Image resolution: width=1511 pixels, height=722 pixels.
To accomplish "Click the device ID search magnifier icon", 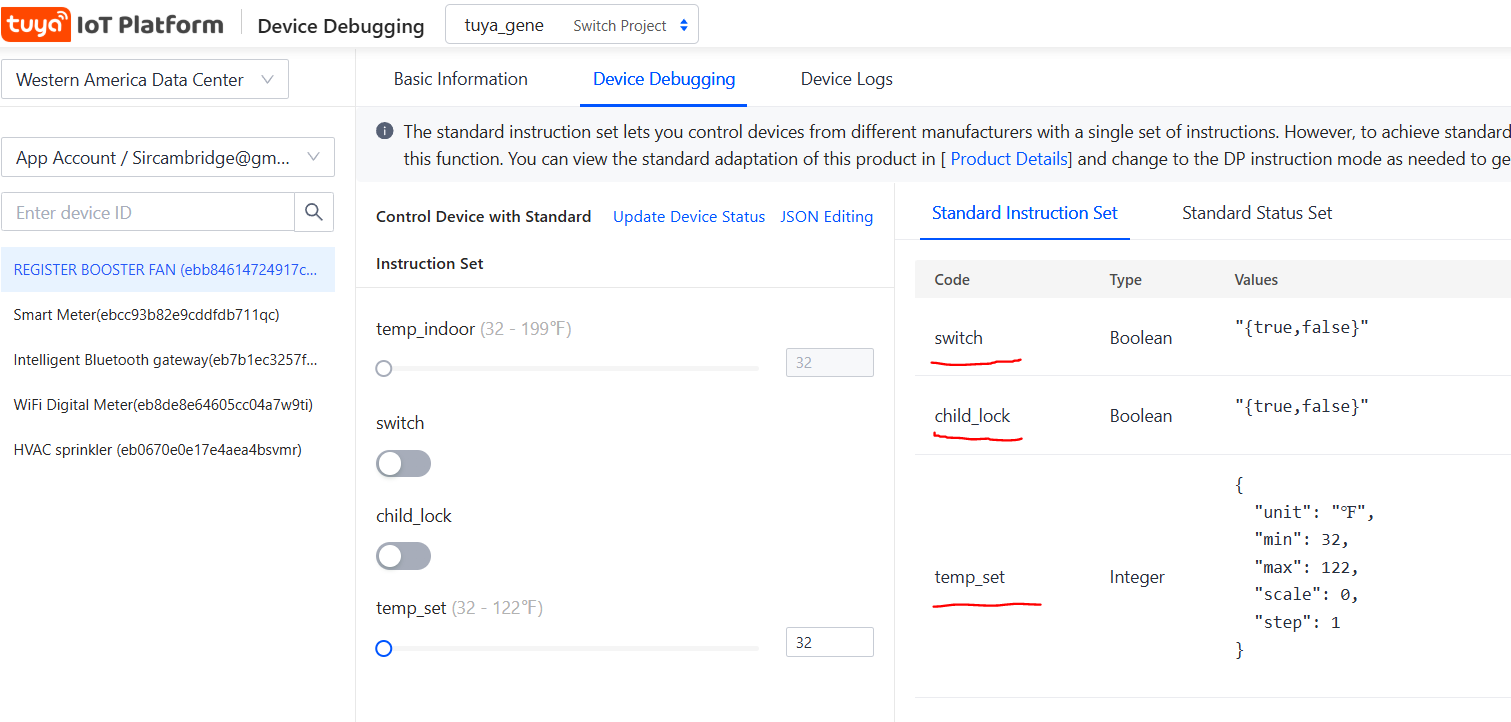I will [x=314, y=212].
